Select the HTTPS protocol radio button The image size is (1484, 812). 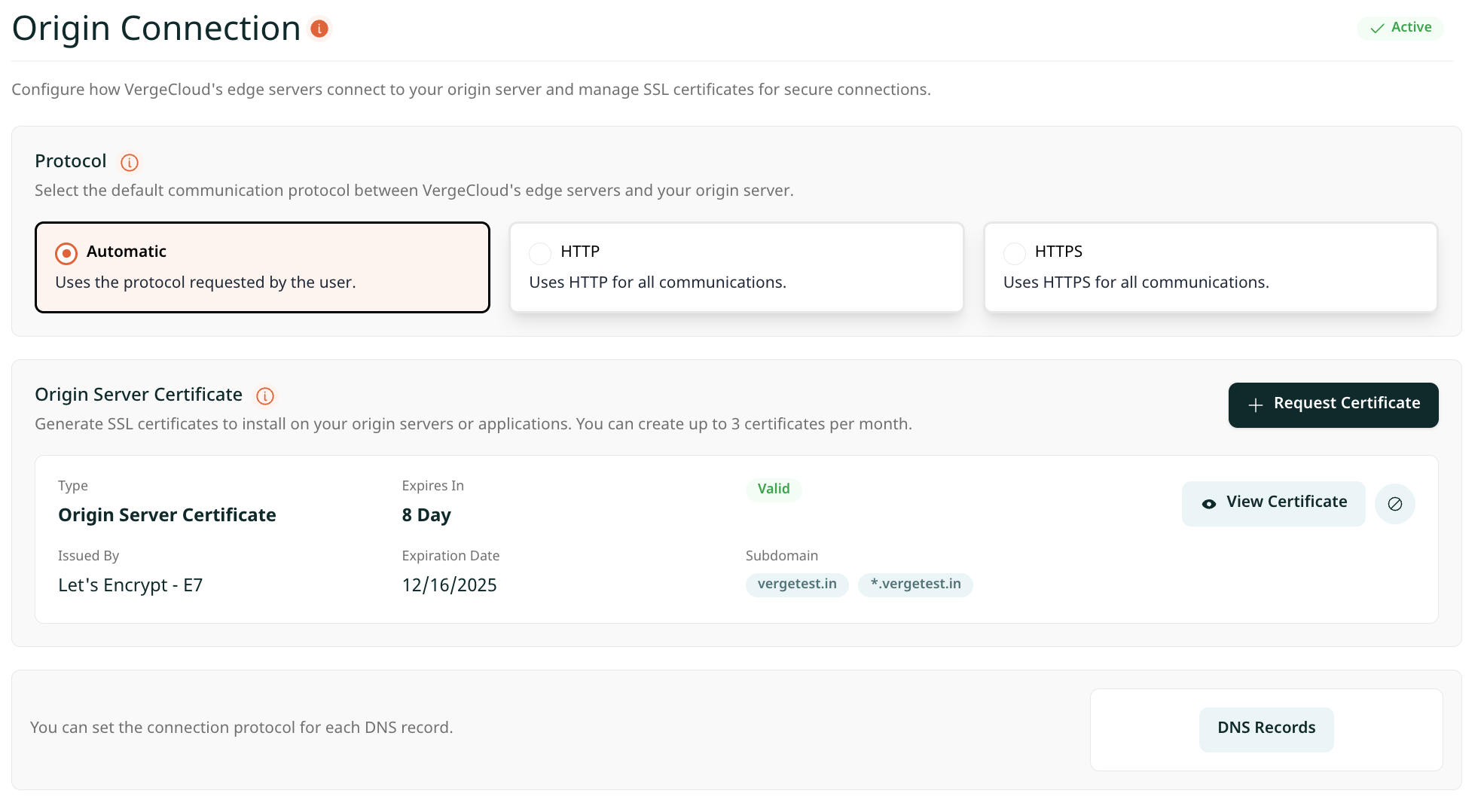click(x=1014, y=254)
